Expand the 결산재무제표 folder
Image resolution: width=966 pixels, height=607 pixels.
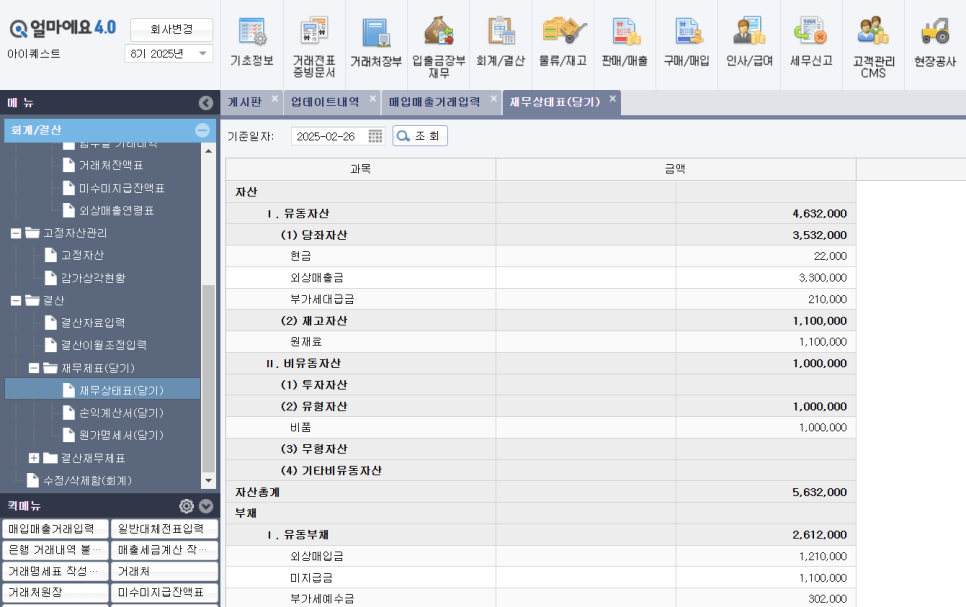pos(34,458)
